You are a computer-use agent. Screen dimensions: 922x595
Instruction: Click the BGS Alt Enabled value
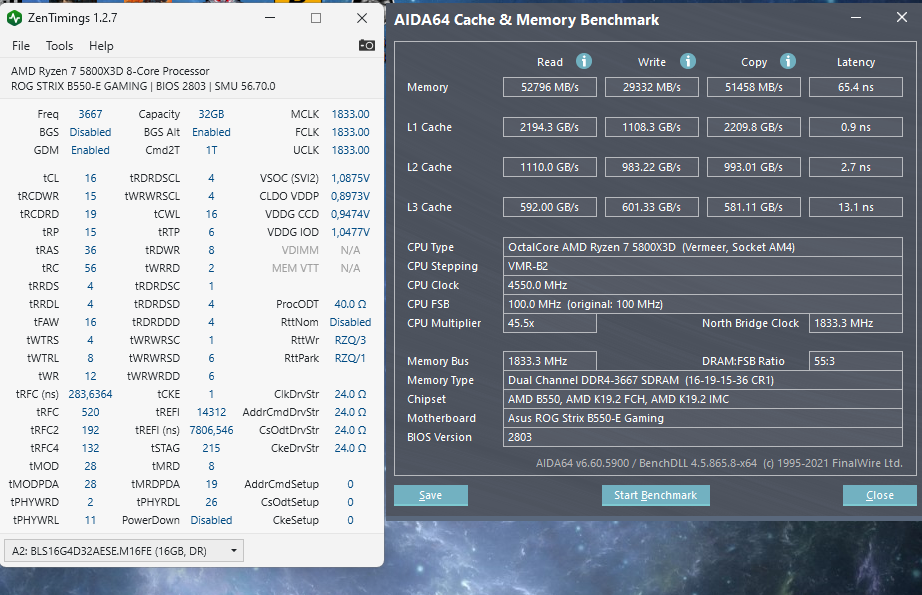(x=211, y=132)
